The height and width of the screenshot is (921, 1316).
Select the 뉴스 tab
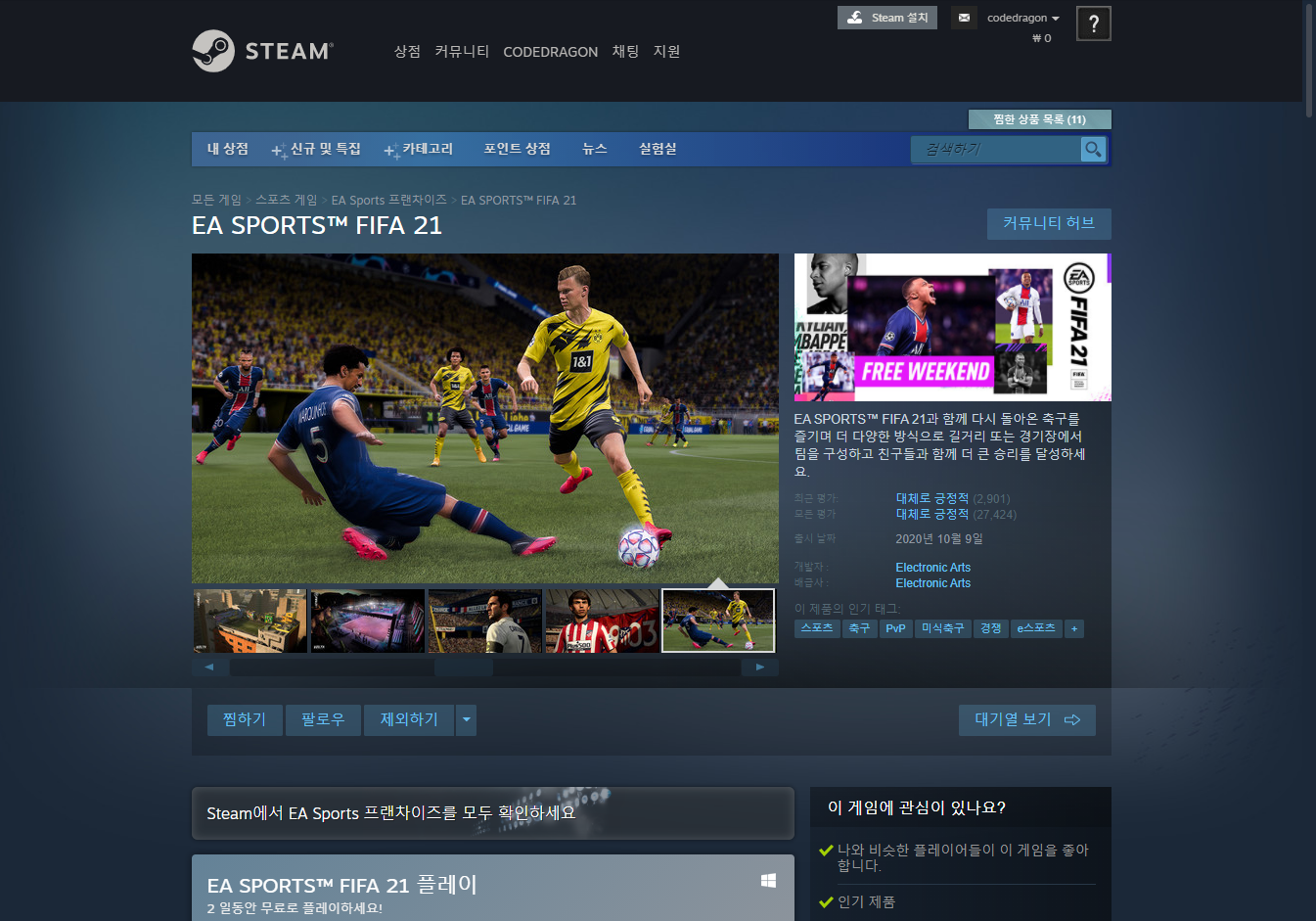tap(595, 149)
